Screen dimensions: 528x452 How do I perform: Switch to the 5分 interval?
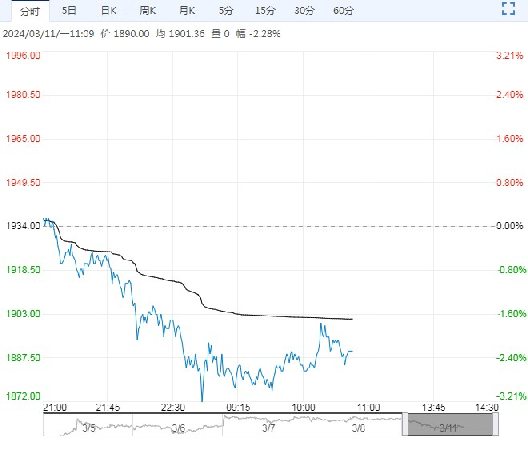226,11
